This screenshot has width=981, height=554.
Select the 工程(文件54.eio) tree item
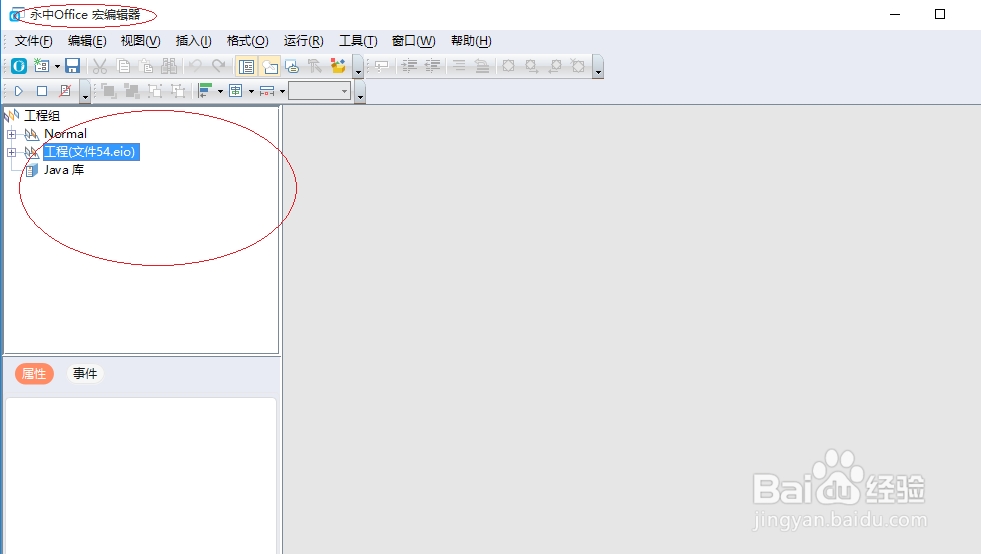click(x=91, y=152)
